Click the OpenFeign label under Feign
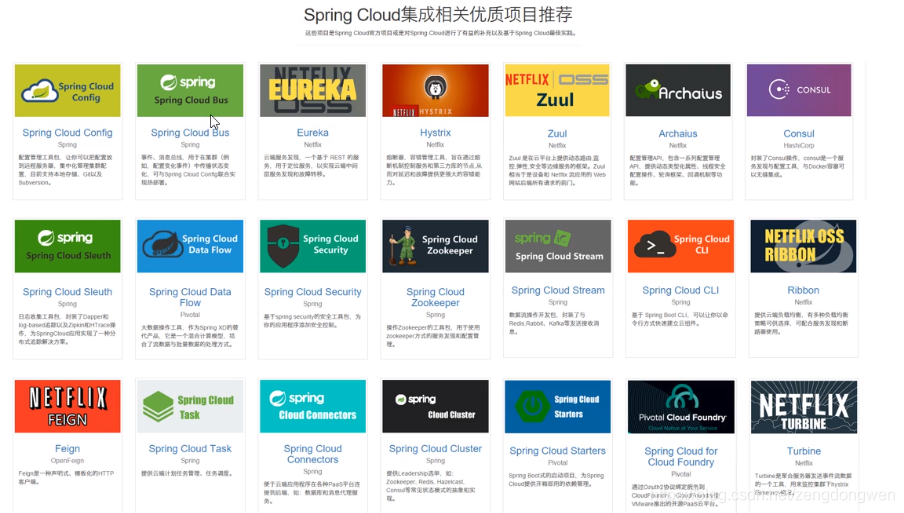Image resolution: width=904 pixels, height=513 pixels. pyautogui.click(x=67, y=461)
